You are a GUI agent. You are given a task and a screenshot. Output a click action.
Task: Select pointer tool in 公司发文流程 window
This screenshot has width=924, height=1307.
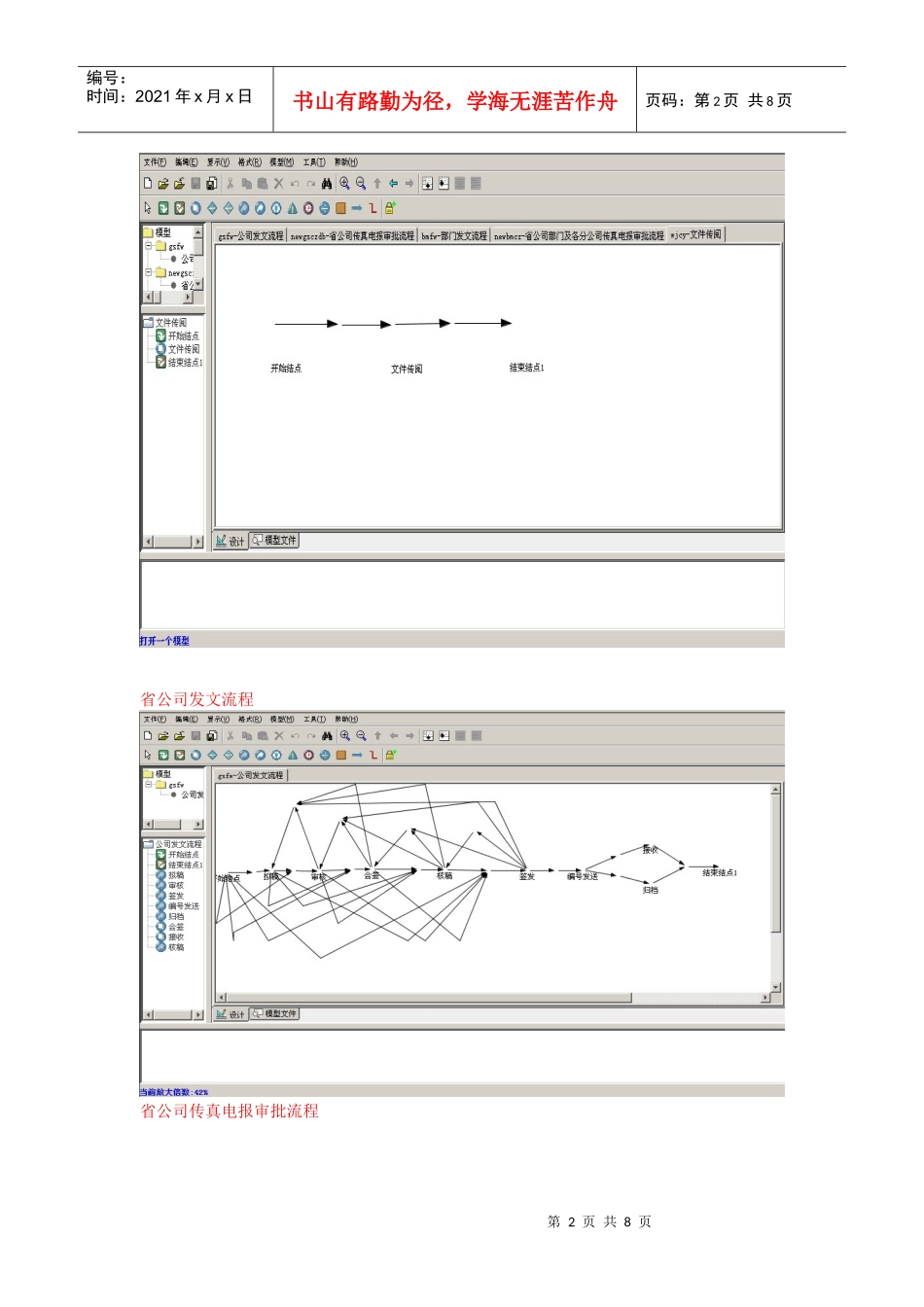click(x=148, y=755)
